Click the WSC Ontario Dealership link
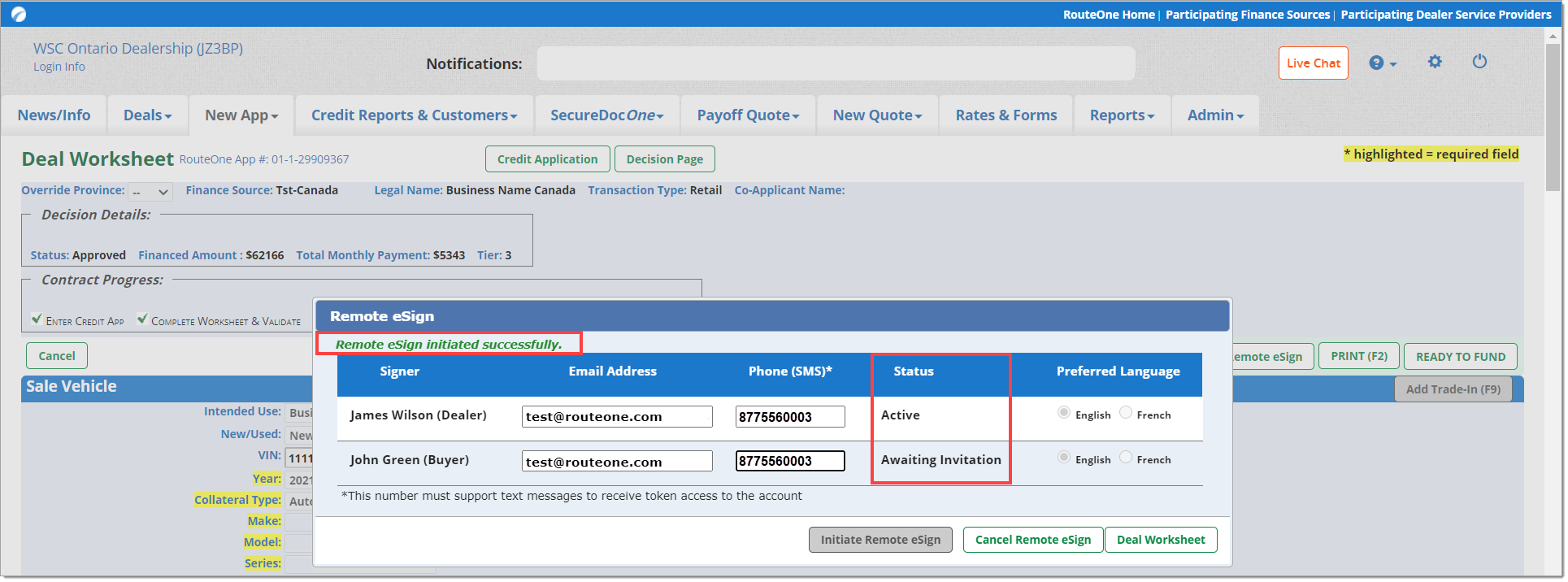 [x=138, y=49]
